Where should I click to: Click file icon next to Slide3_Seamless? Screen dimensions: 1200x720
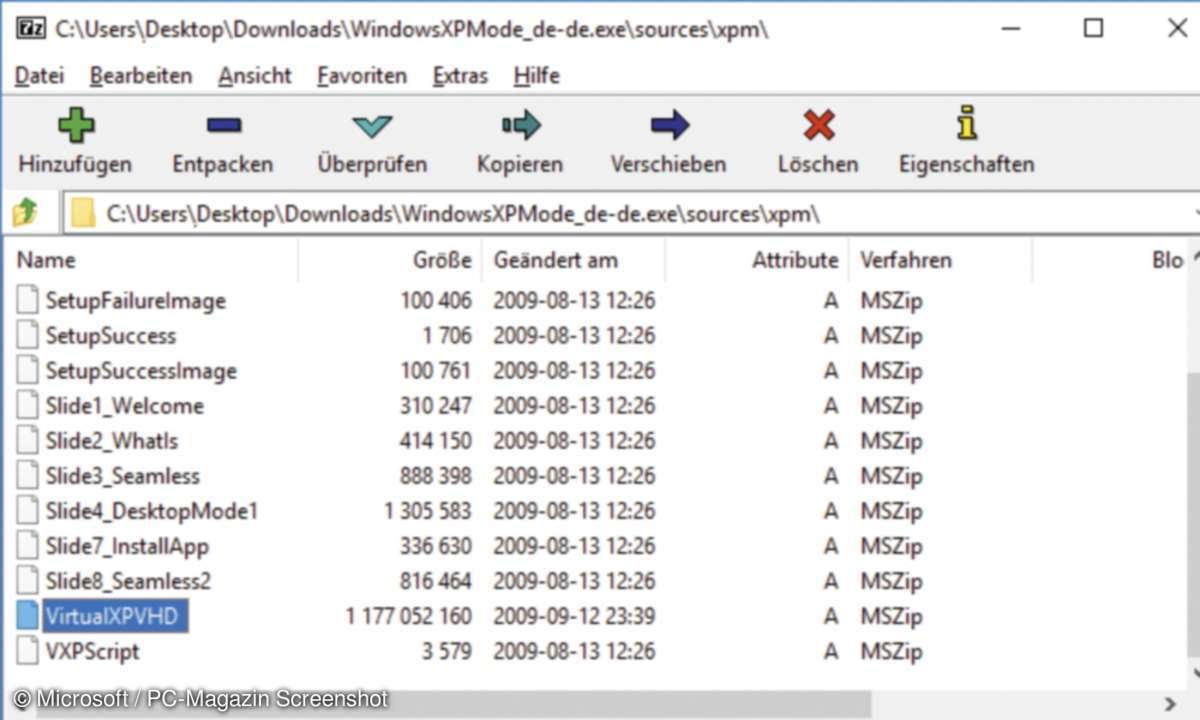coord(28,475)
